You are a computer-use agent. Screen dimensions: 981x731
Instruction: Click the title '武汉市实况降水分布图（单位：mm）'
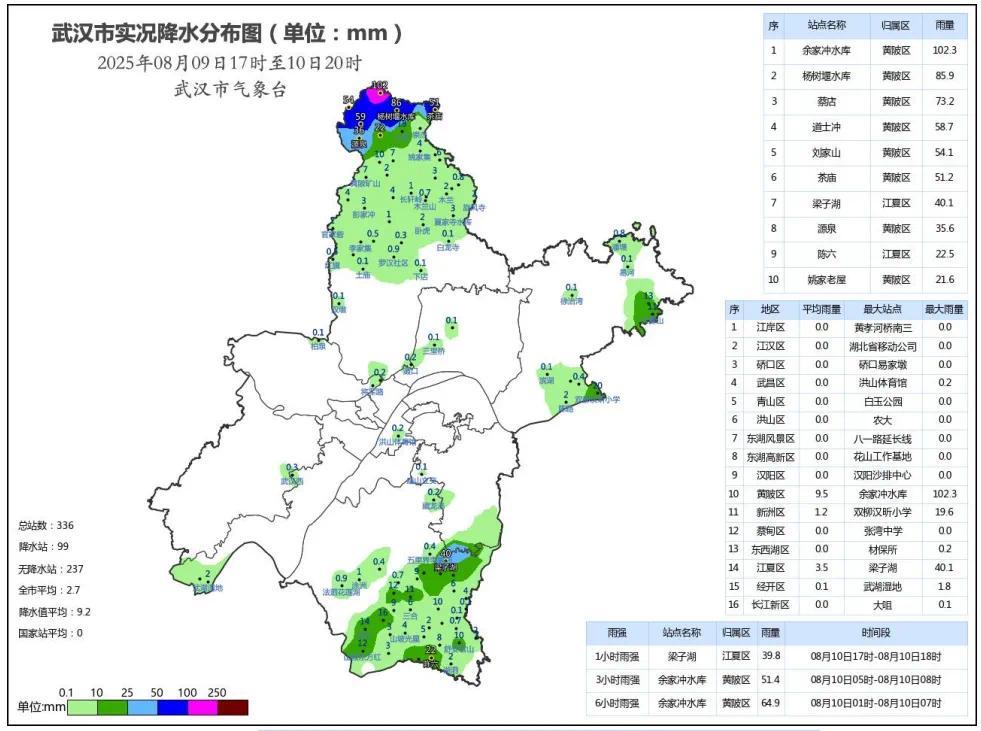coord(228,33)
